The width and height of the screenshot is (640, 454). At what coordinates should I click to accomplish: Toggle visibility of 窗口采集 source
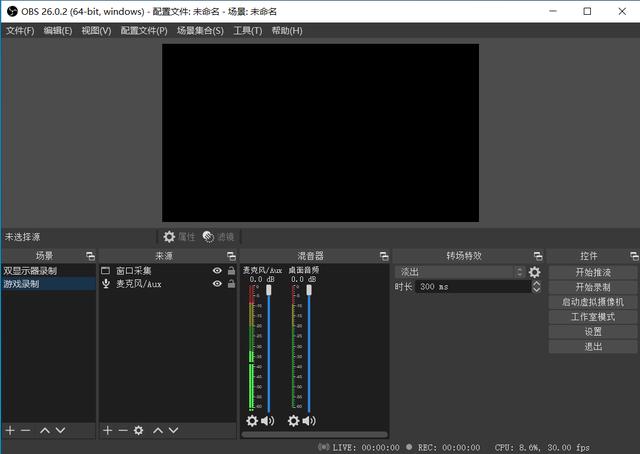217,271
